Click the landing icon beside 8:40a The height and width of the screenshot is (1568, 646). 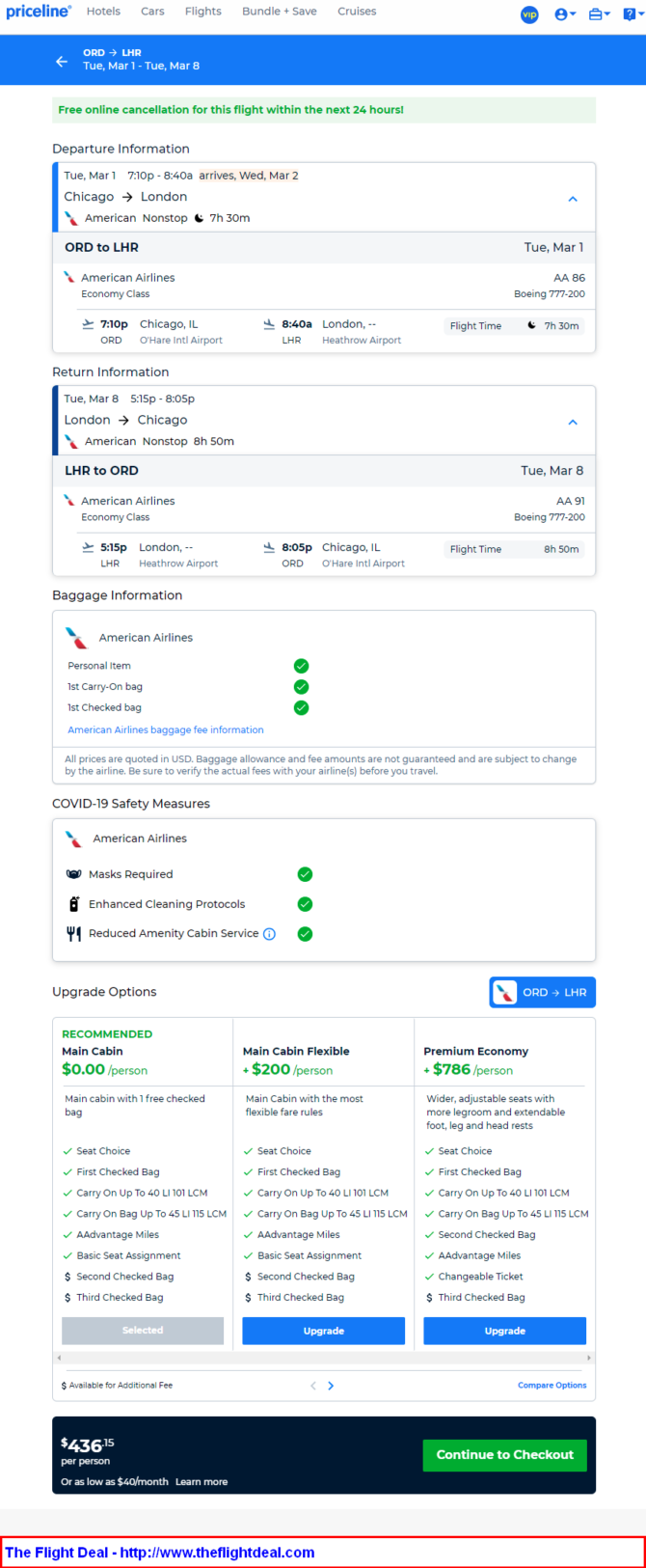tap(269, 324)
